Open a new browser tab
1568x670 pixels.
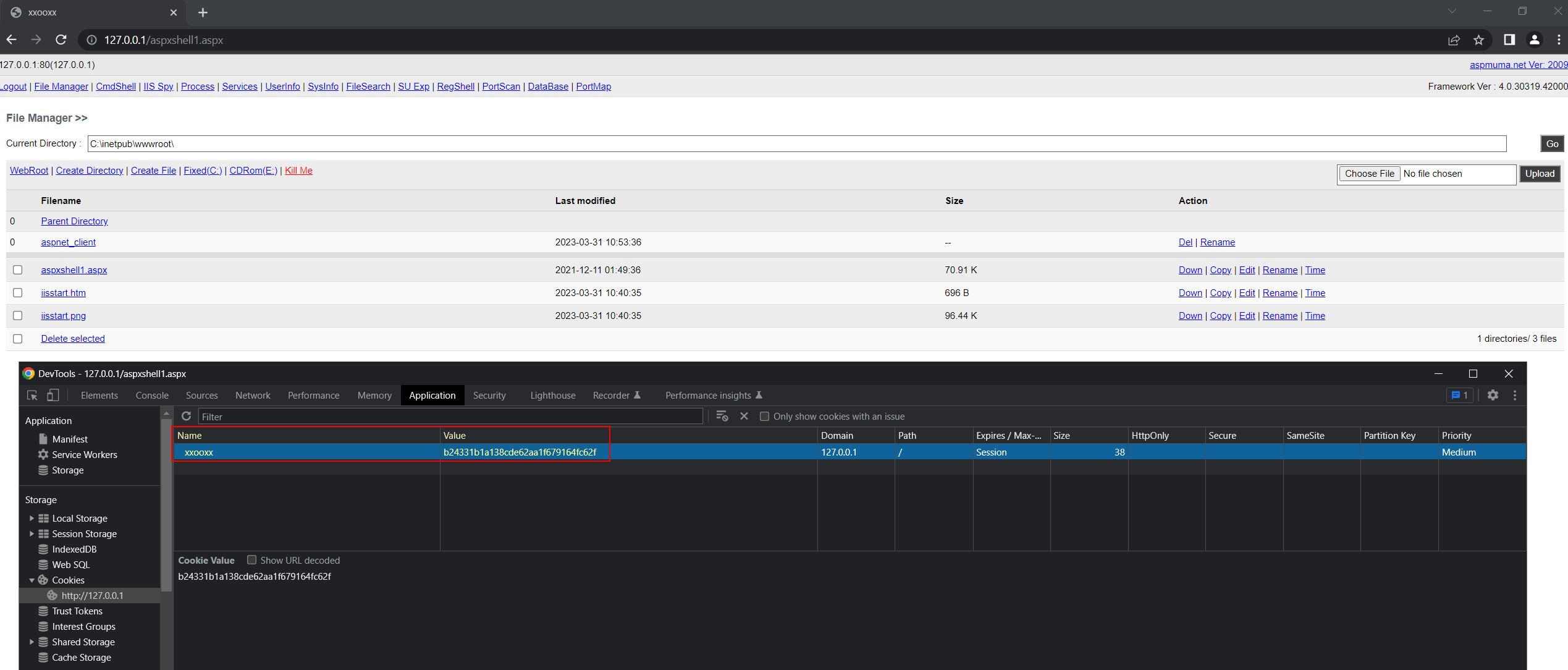pyautogui.click(x=203, y=12)
